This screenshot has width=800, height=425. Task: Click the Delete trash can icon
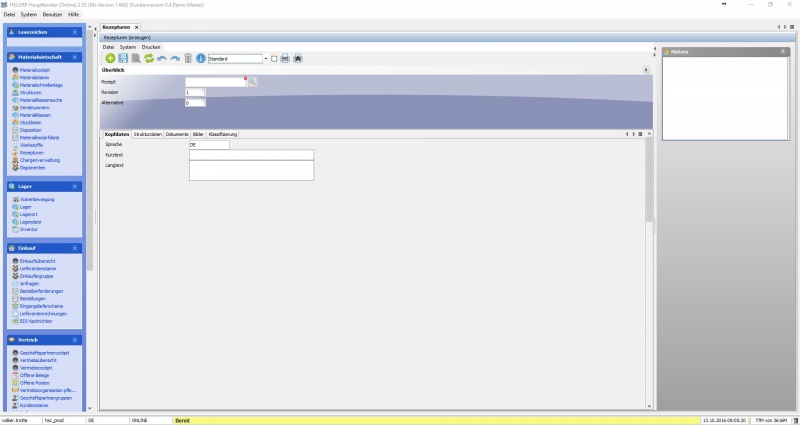click(x=188, y=59)
